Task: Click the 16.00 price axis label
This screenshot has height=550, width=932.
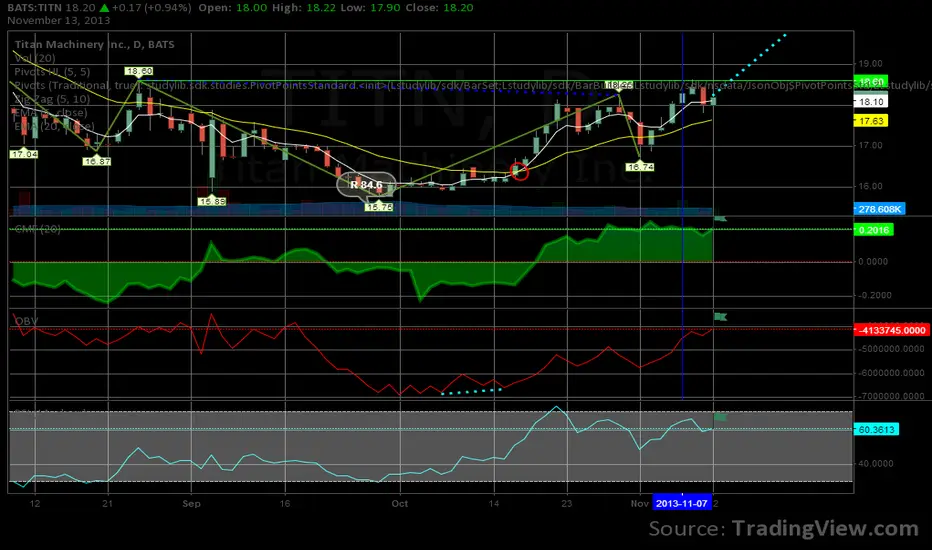Action: (870, 186)
